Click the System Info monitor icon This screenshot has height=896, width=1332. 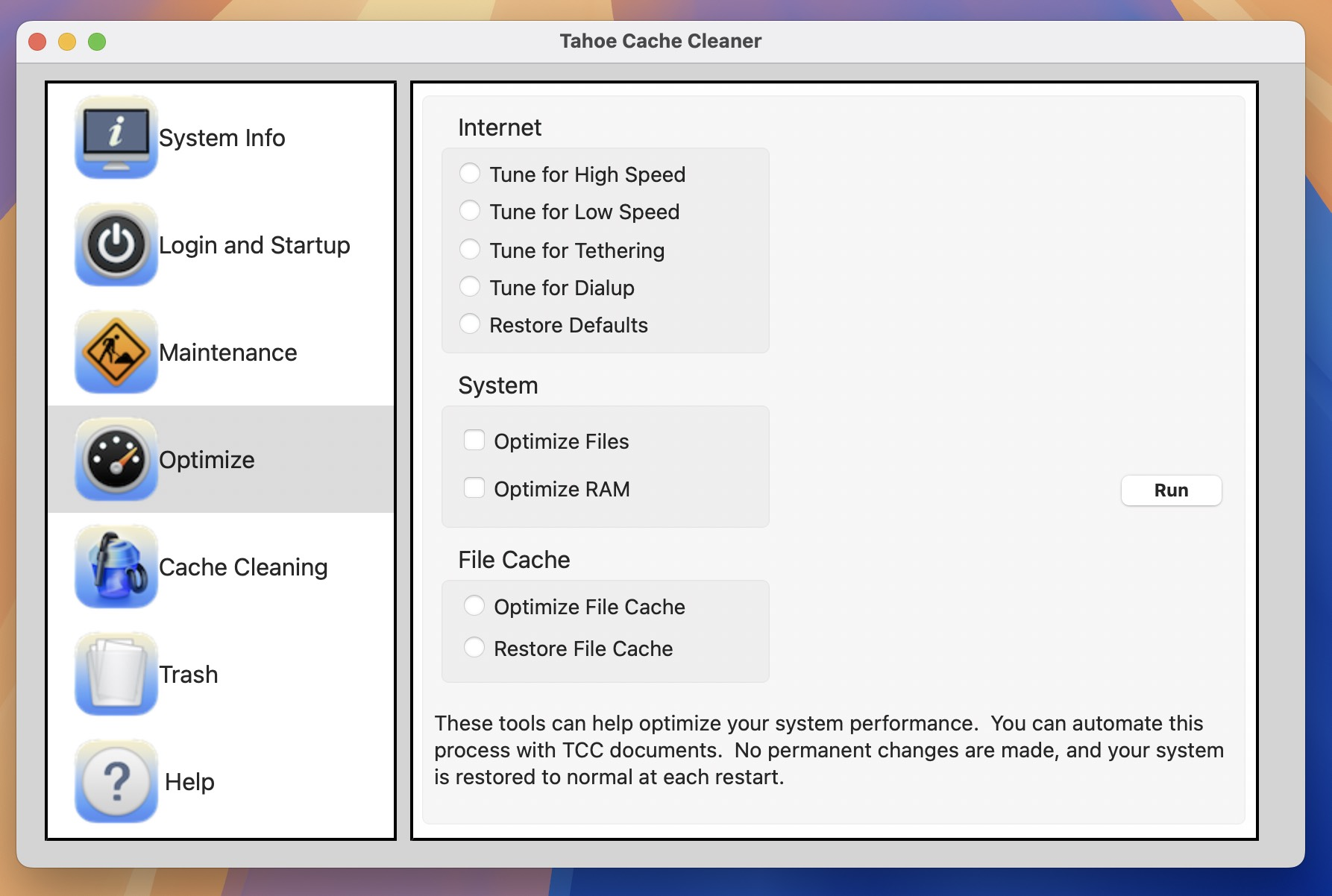(x=115, y=137)
